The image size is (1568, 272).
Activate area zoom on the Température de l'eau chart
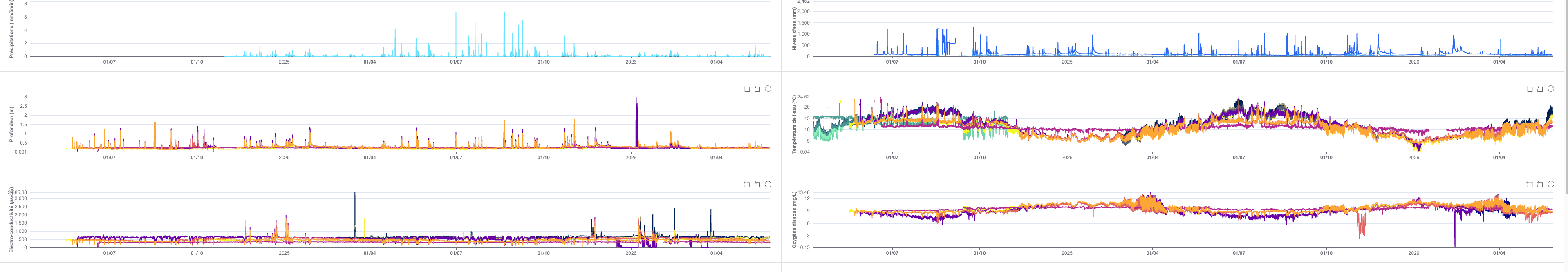1530,89
